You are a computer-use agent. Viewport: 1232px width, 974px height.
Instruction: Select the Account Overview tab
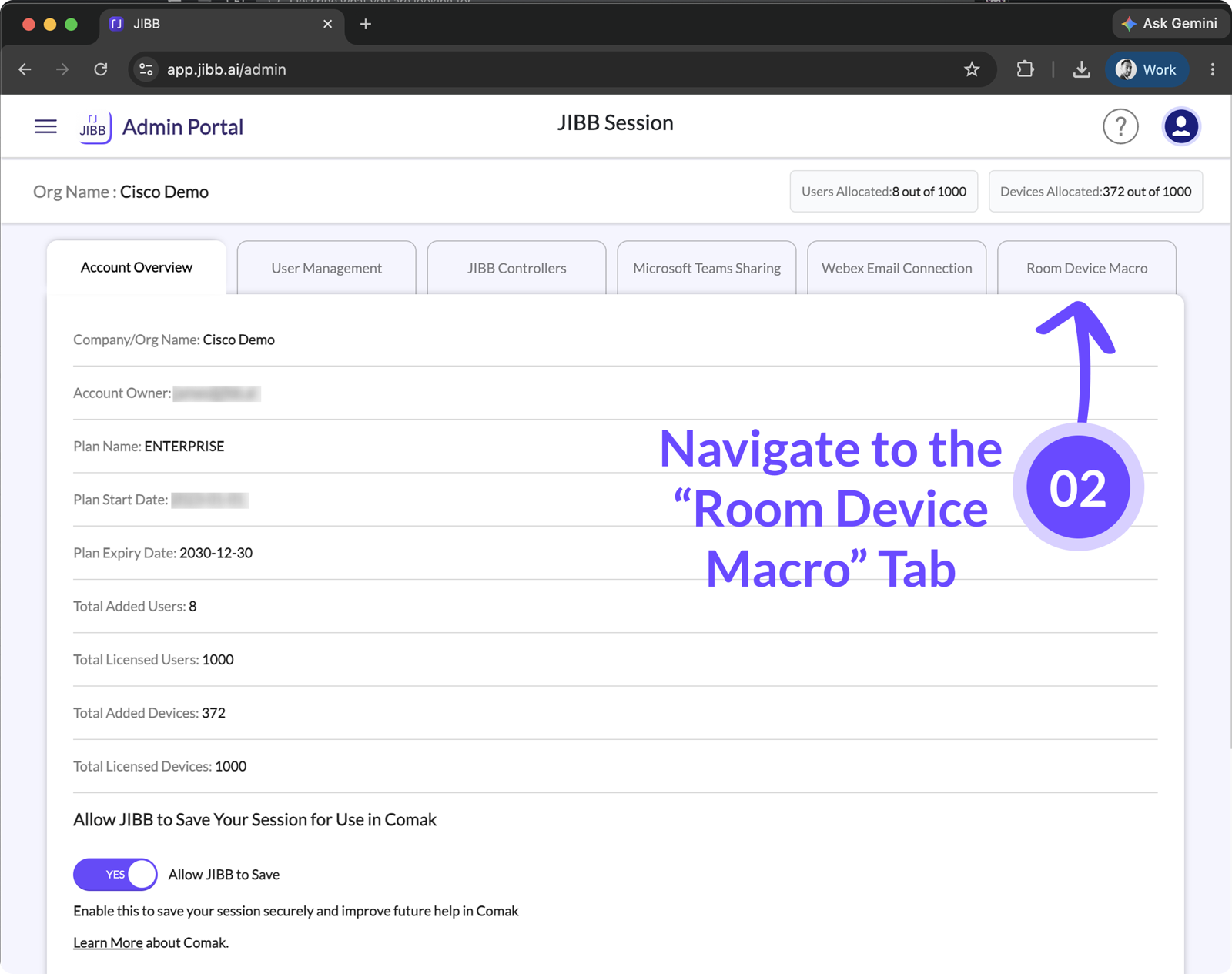click(136, 267)
